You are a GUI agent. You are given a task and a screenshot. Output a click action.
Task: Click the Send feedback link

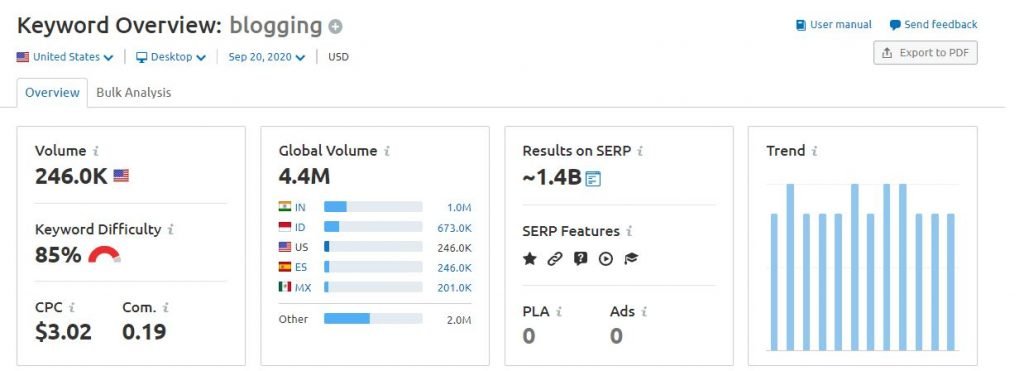coord(933,25)
